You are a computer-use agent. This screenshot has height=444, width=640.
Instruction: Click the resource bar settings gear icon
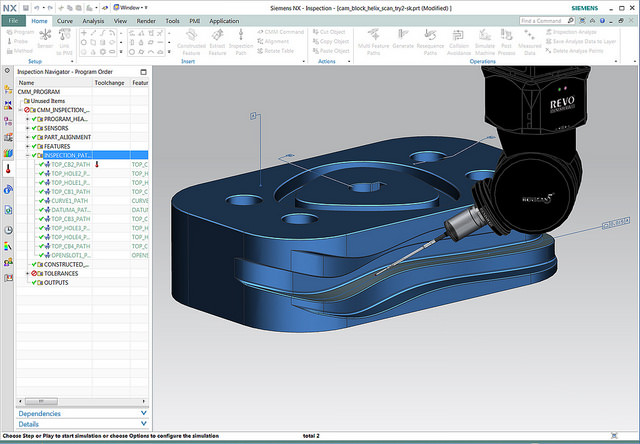tap(7, 71)
